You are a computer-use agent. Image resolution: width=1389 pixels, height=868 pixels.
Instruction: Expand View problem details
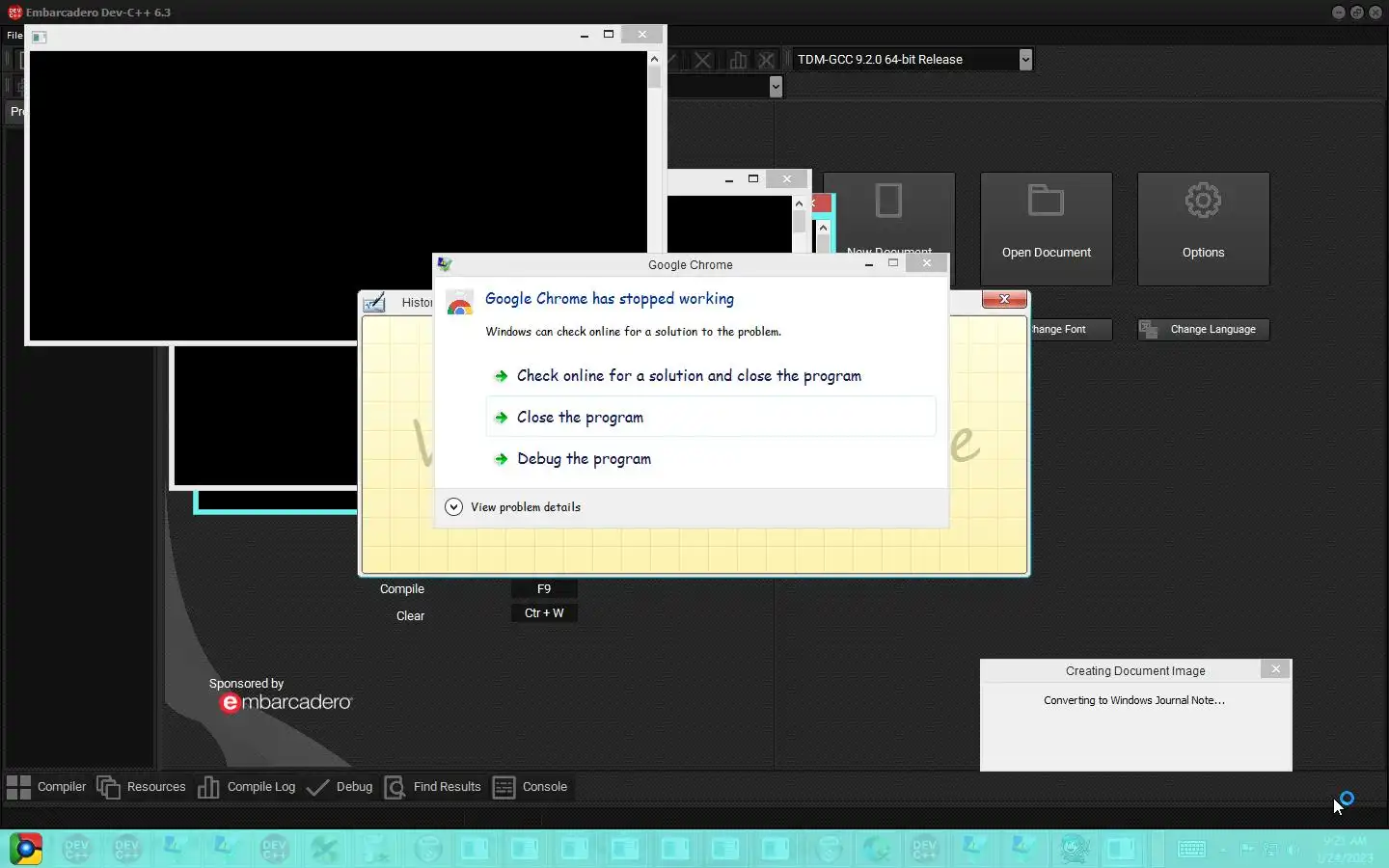coord(513,507)
